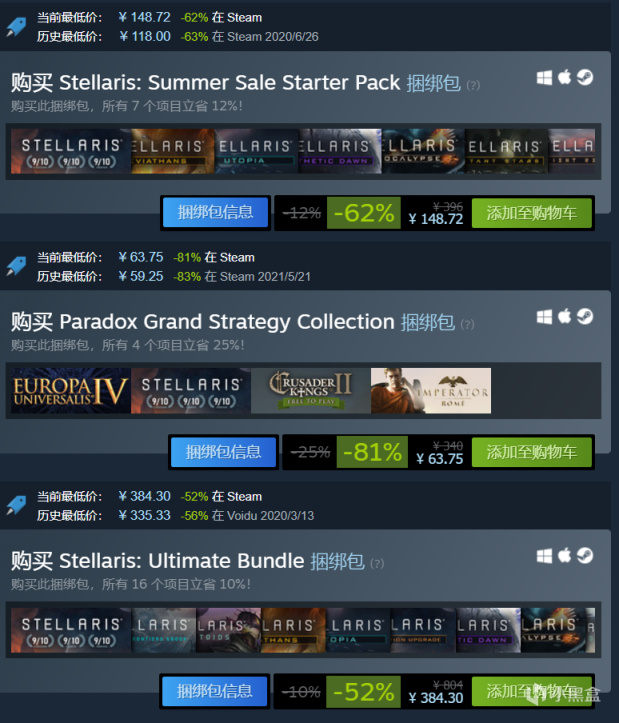Screen dimensions: 619x723
Task: Click the Apple icon on Paradox Grand Strategy Collection
Action: [565, 316]
